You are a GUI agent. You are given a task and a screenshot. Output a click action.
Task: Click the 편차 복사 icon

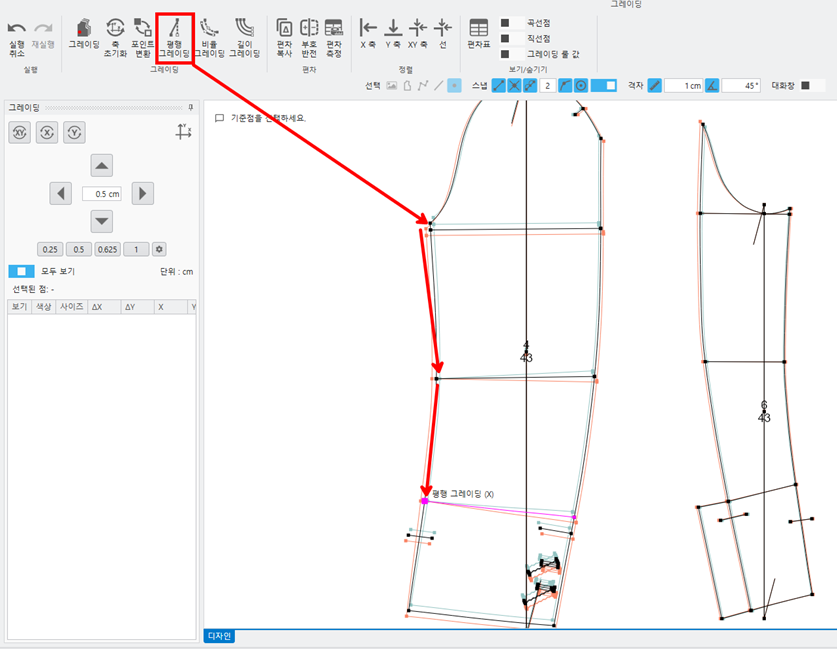point(284,38)
